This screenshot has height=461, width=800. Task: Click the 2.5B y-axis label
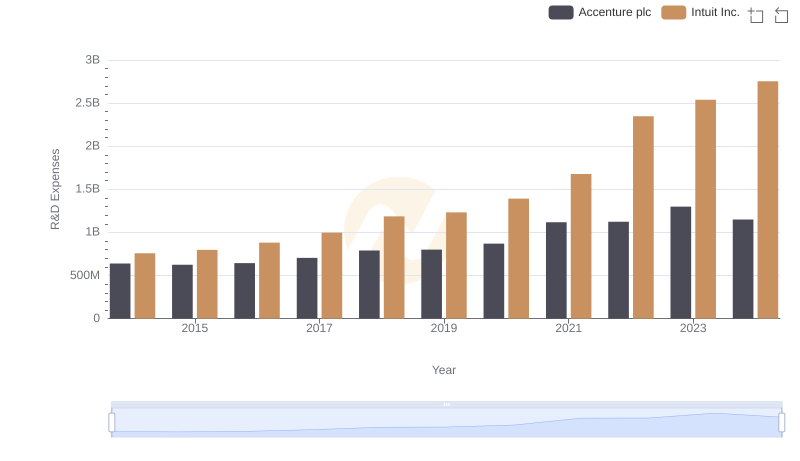click(x=87, y=103)
